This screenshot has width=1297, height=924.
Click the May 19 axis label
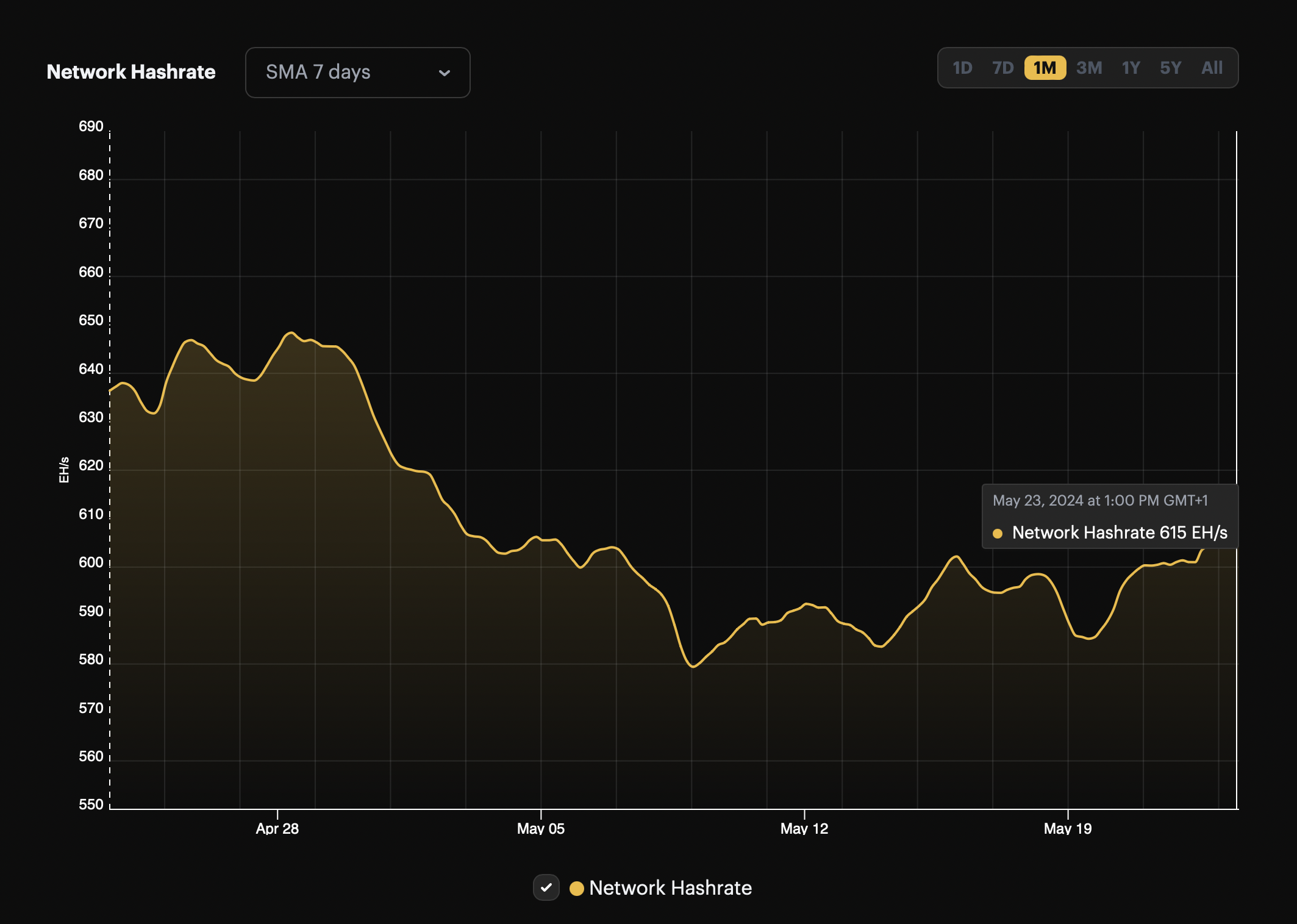(x=1067, y=828)
